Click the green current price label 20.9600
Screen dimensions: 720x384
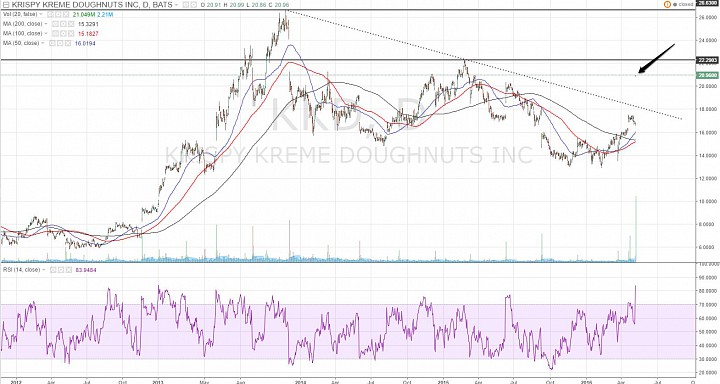pyautogui.click(x=708, y=75)
